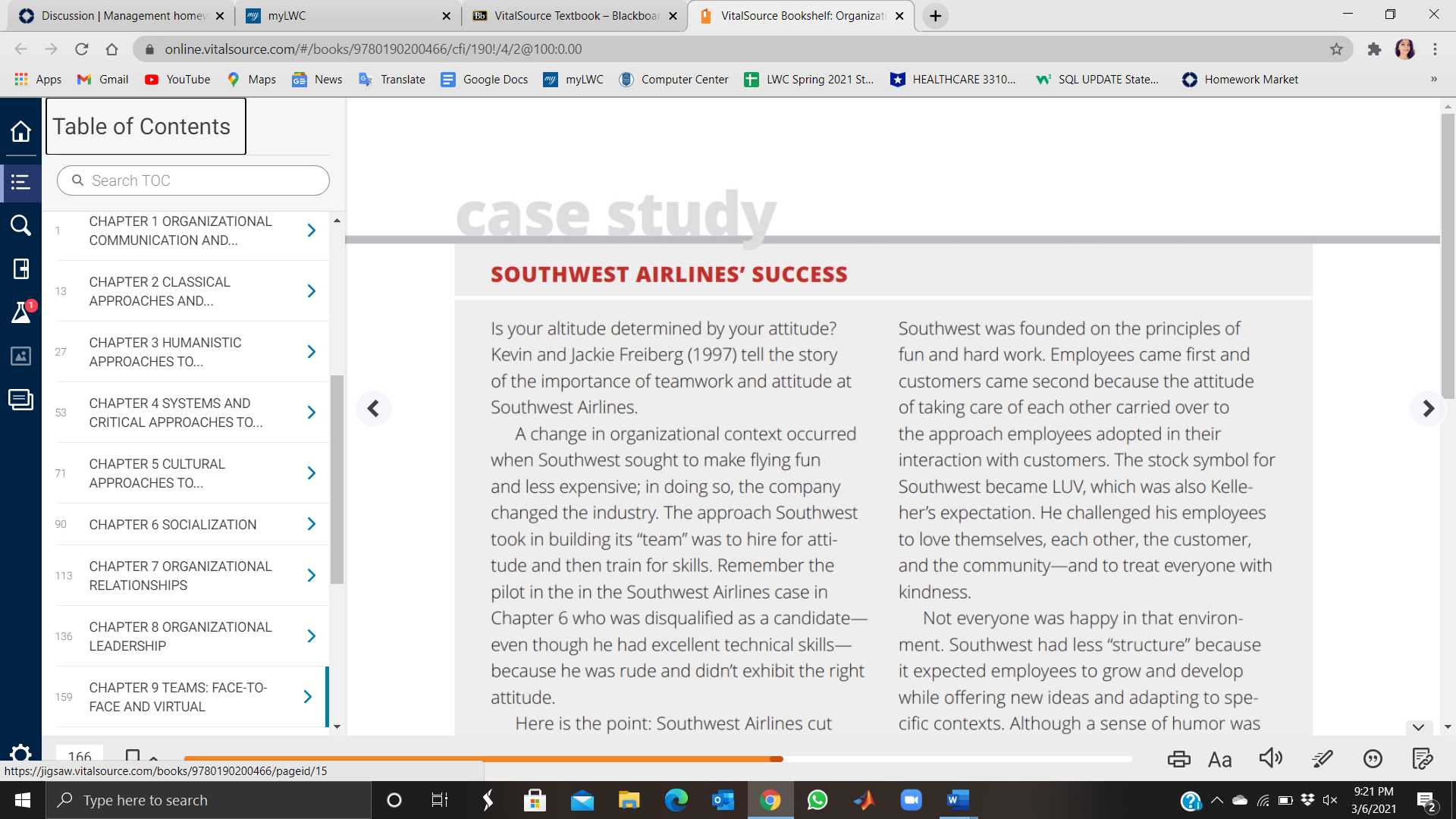Viewport: 1456px width, 819px height.
Task: Expand Chapter 7 Organizational Relationships chevron
Action: [311, 576]
